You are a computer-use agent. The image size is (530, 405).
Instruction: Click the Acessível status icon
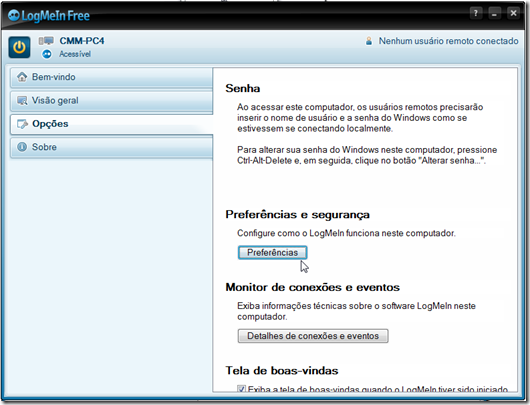(x=47, y=54)
